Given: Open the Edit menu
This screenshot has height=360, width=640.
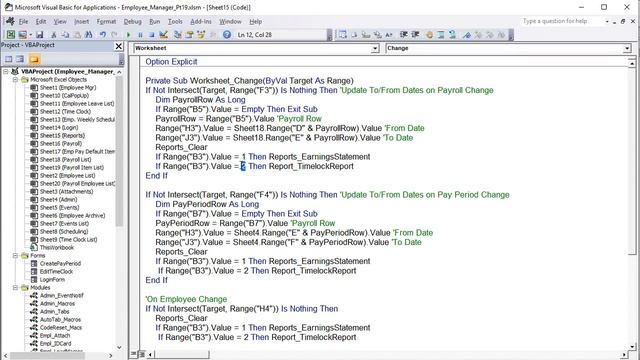Looking at the screenshot, I should 41,22.
